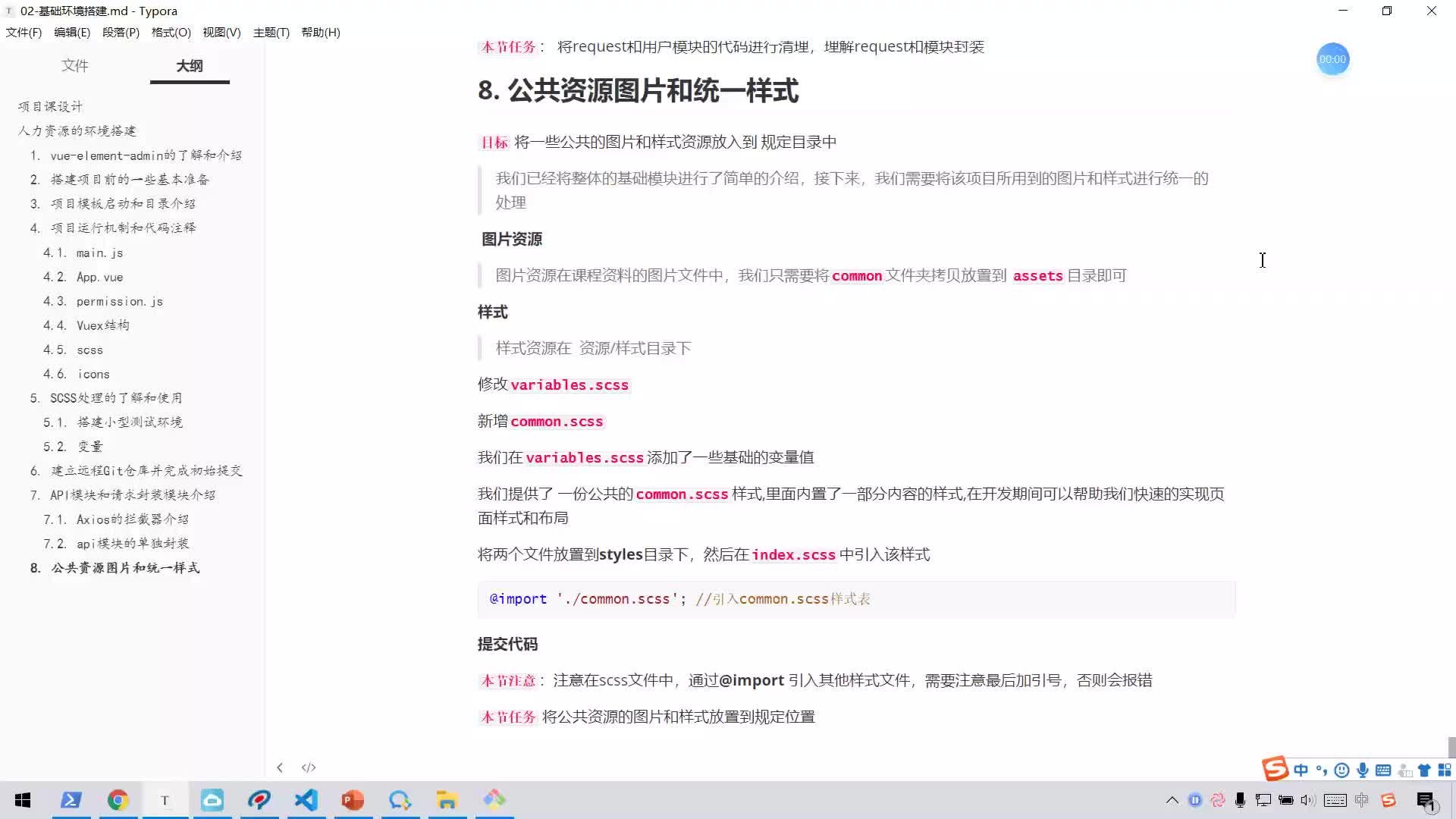
Task: Open tray battery status icon
Action: pyautogui.click(x=1286, y=800)
